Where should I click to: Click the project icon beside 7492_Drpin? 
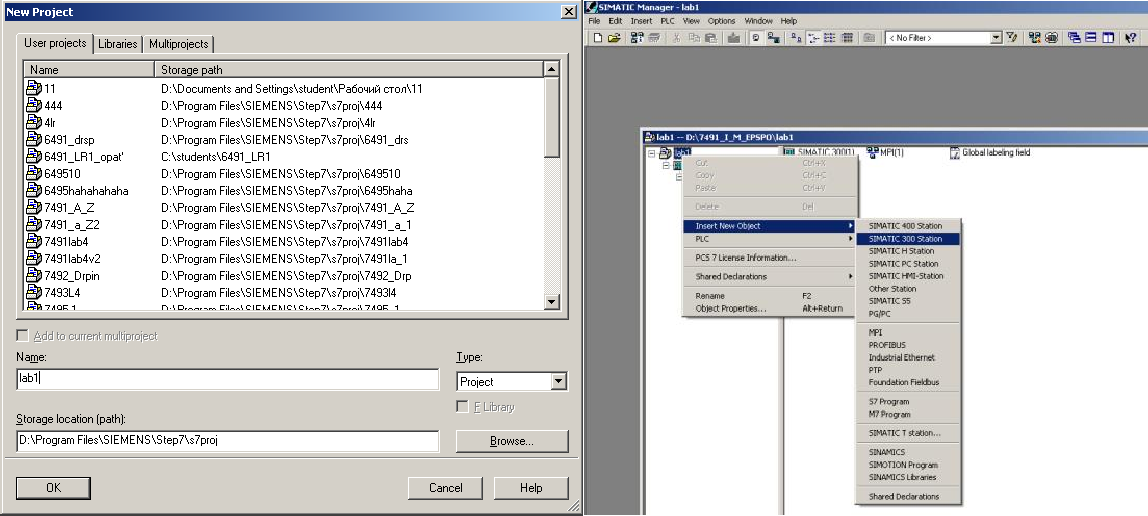[34, 276]
